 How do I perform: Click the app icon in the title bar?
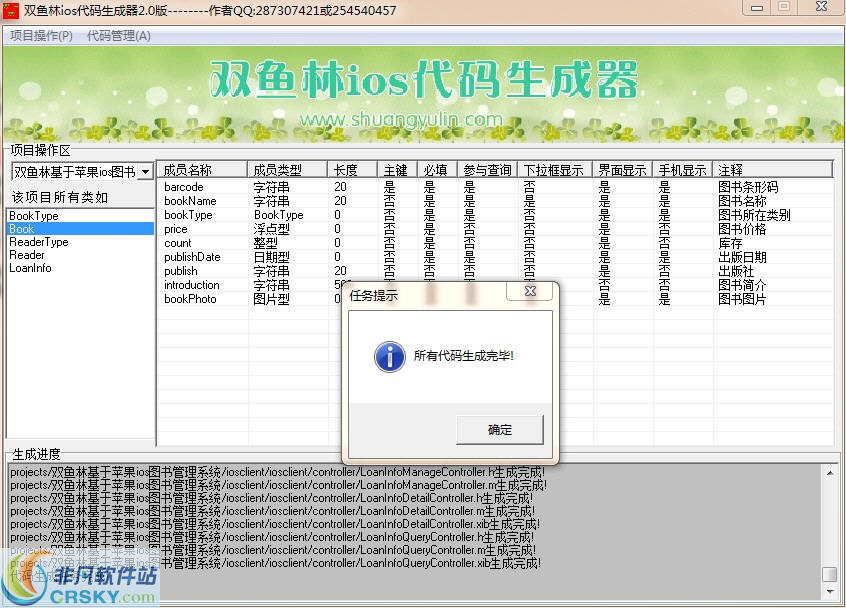tap(11, 11)
